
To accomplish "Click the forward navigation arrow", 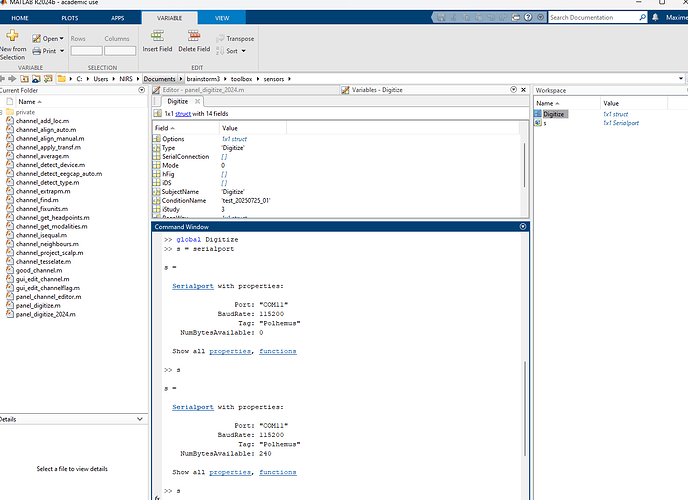I will (x=12, y=79).
